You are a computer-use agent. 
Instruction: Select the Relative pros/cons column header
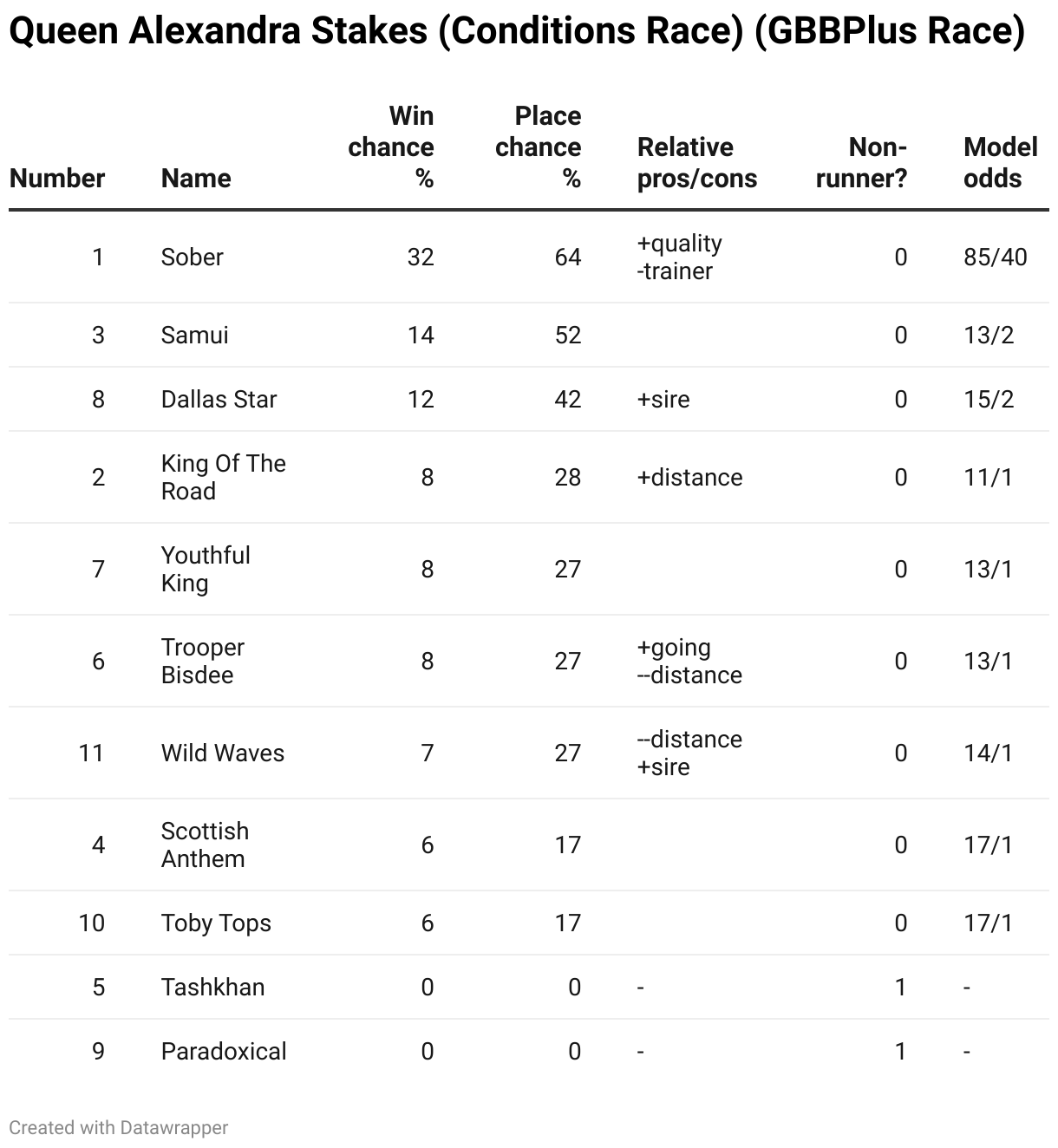[697, 162]
